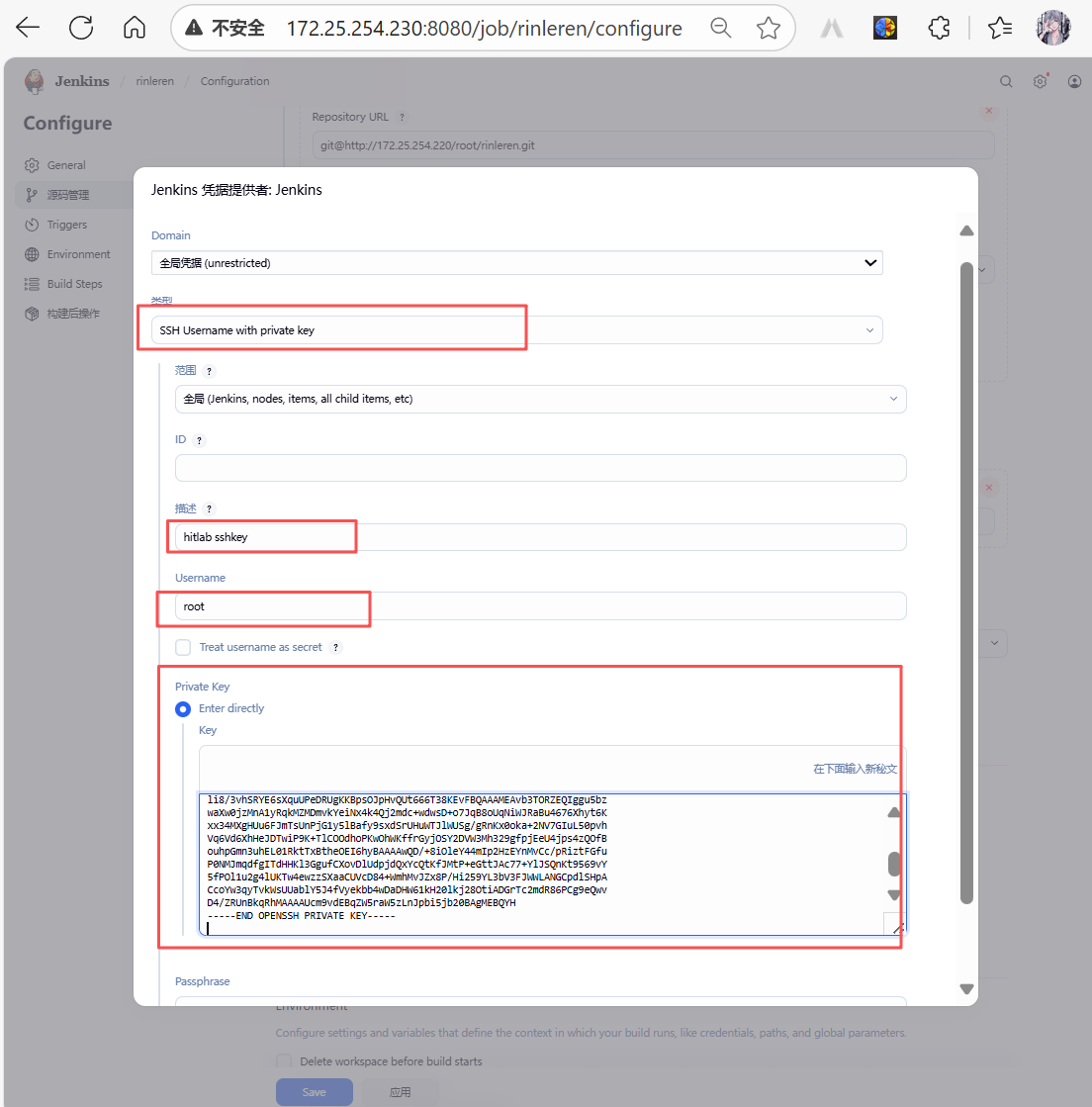Screen dimensions: 1092x1107
Task: Open scope dropdown 全局 (Jenkins, nodes, items)
Action: coord(541,399)
